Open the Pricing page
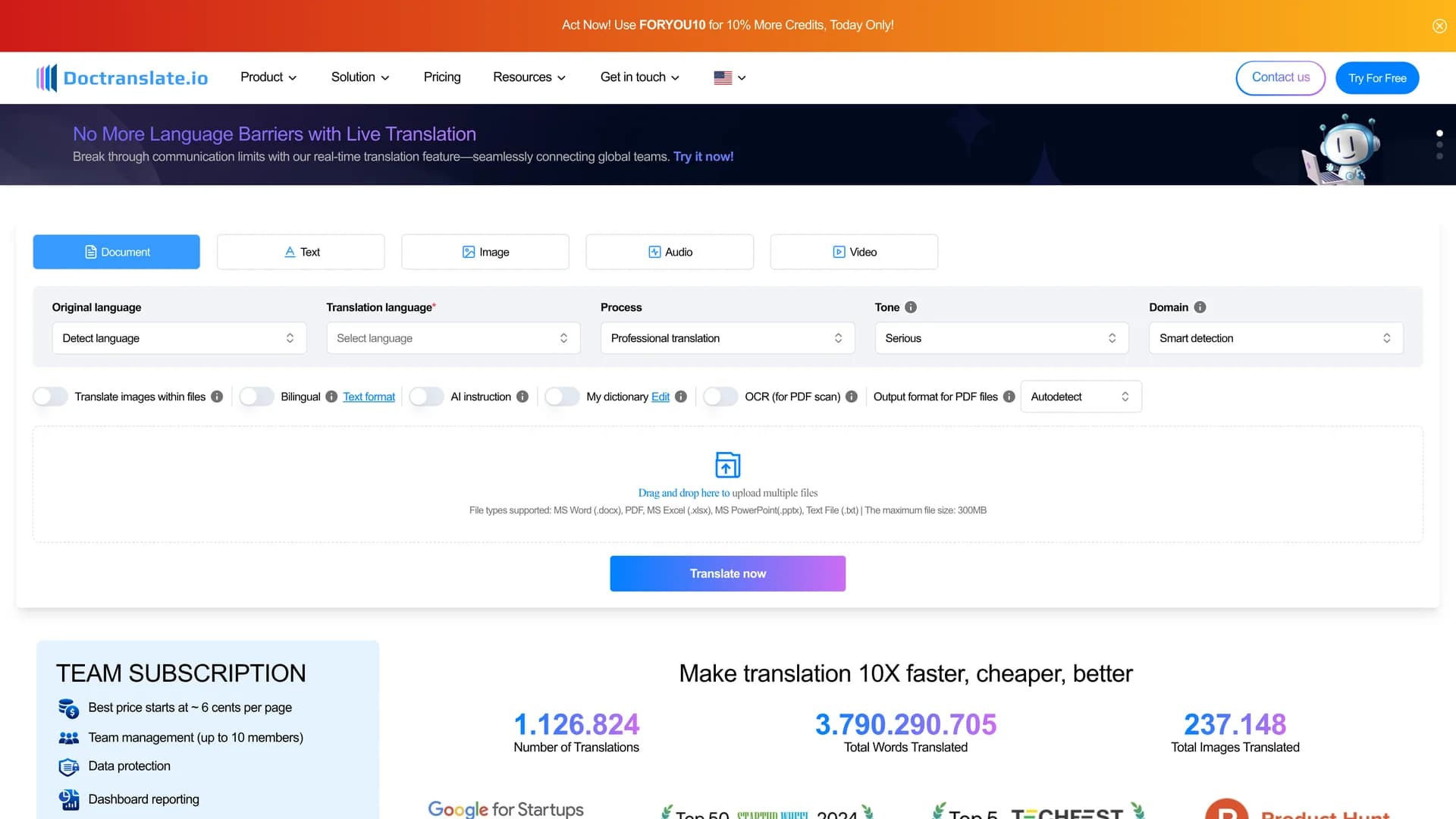The height and width of the screenshot is (819, 1456). (x=442, y=77)
